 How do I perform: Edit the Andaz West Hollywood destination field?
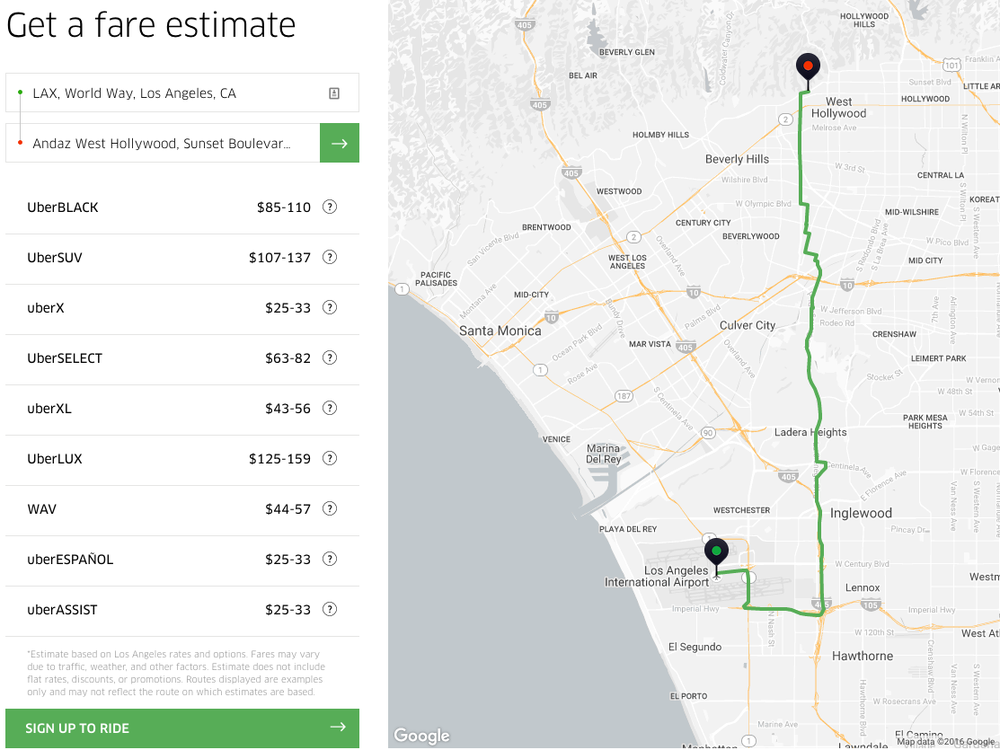click(x=160, y=143)
